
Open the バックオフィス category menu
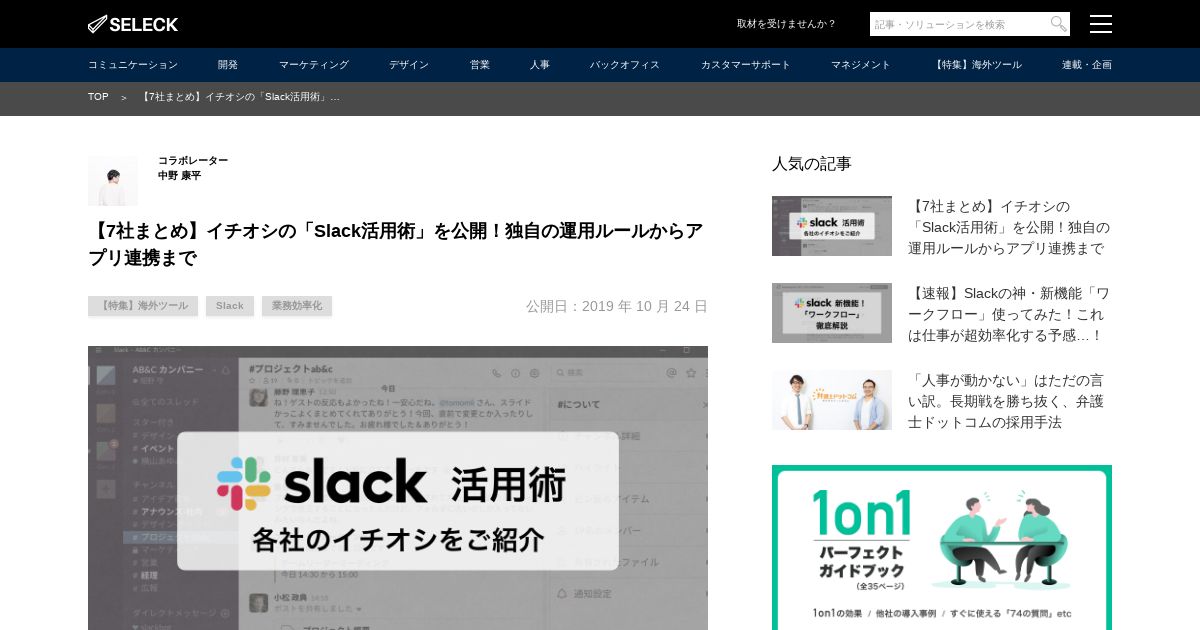click(x=625, y=65)
